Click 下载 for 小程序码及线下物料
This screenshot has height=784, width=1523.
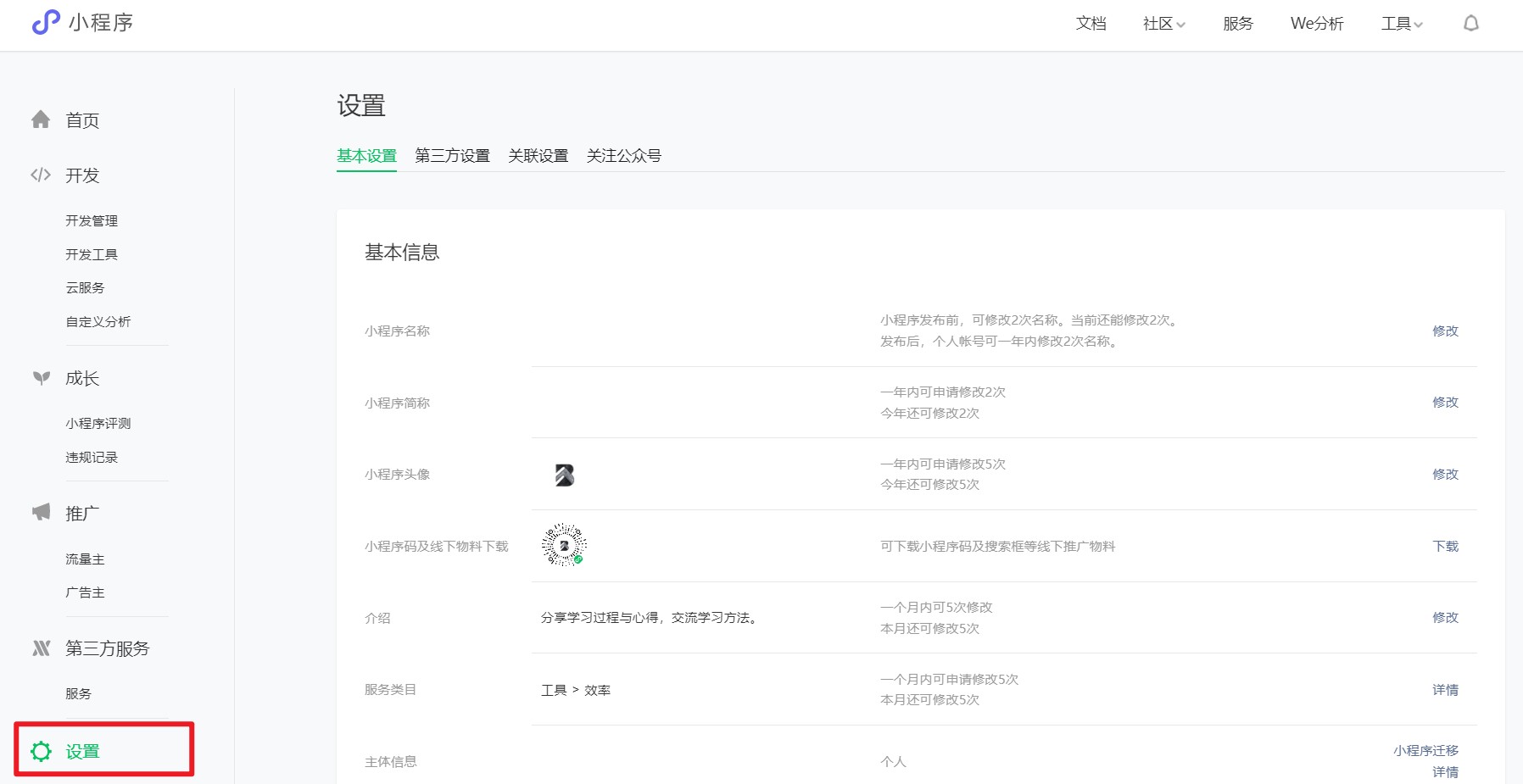[1445, 546]
